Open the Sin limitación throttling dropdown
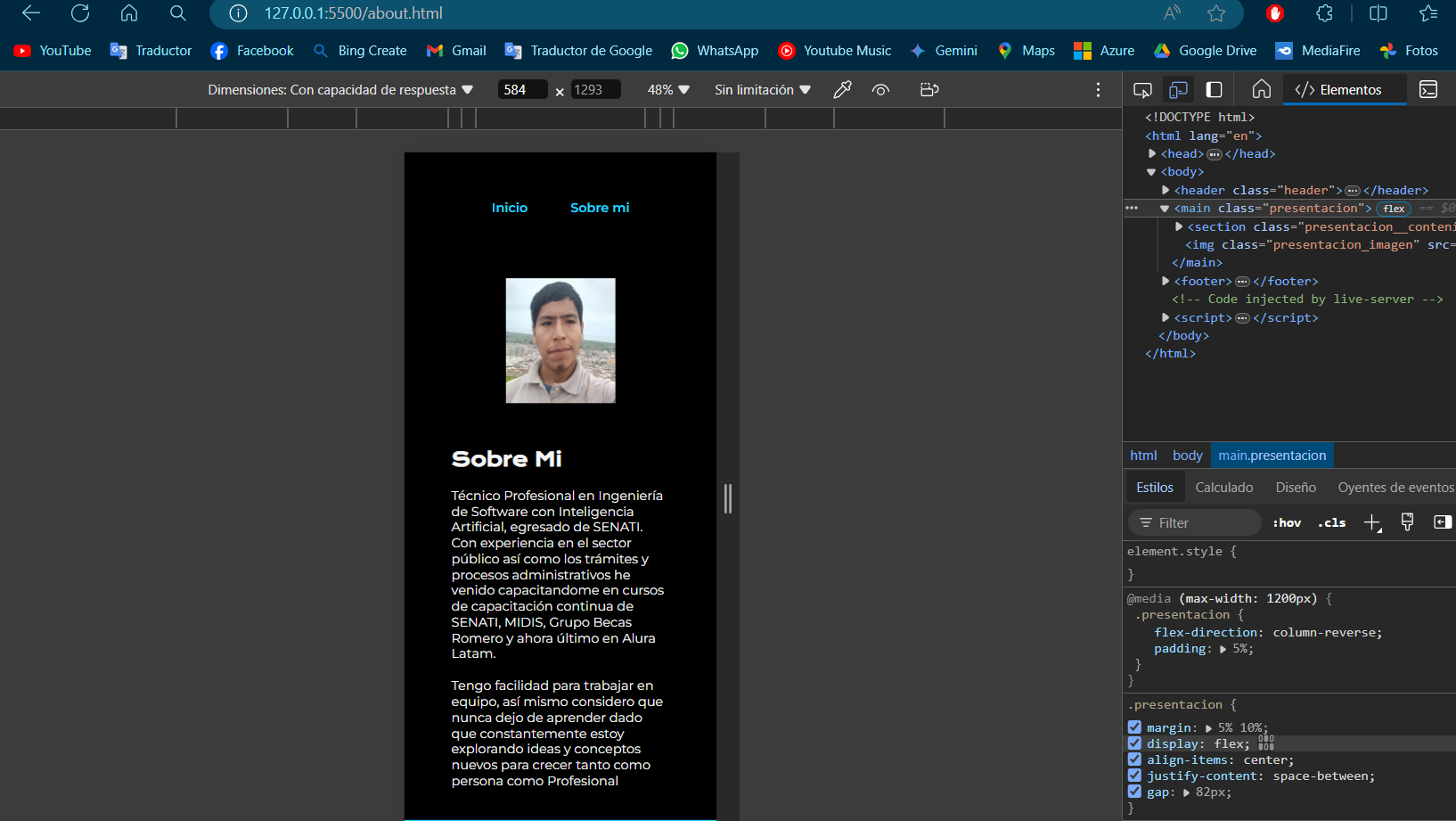Screen dimensions: 1456x821 pyautogui.click(x=763, y=90)
